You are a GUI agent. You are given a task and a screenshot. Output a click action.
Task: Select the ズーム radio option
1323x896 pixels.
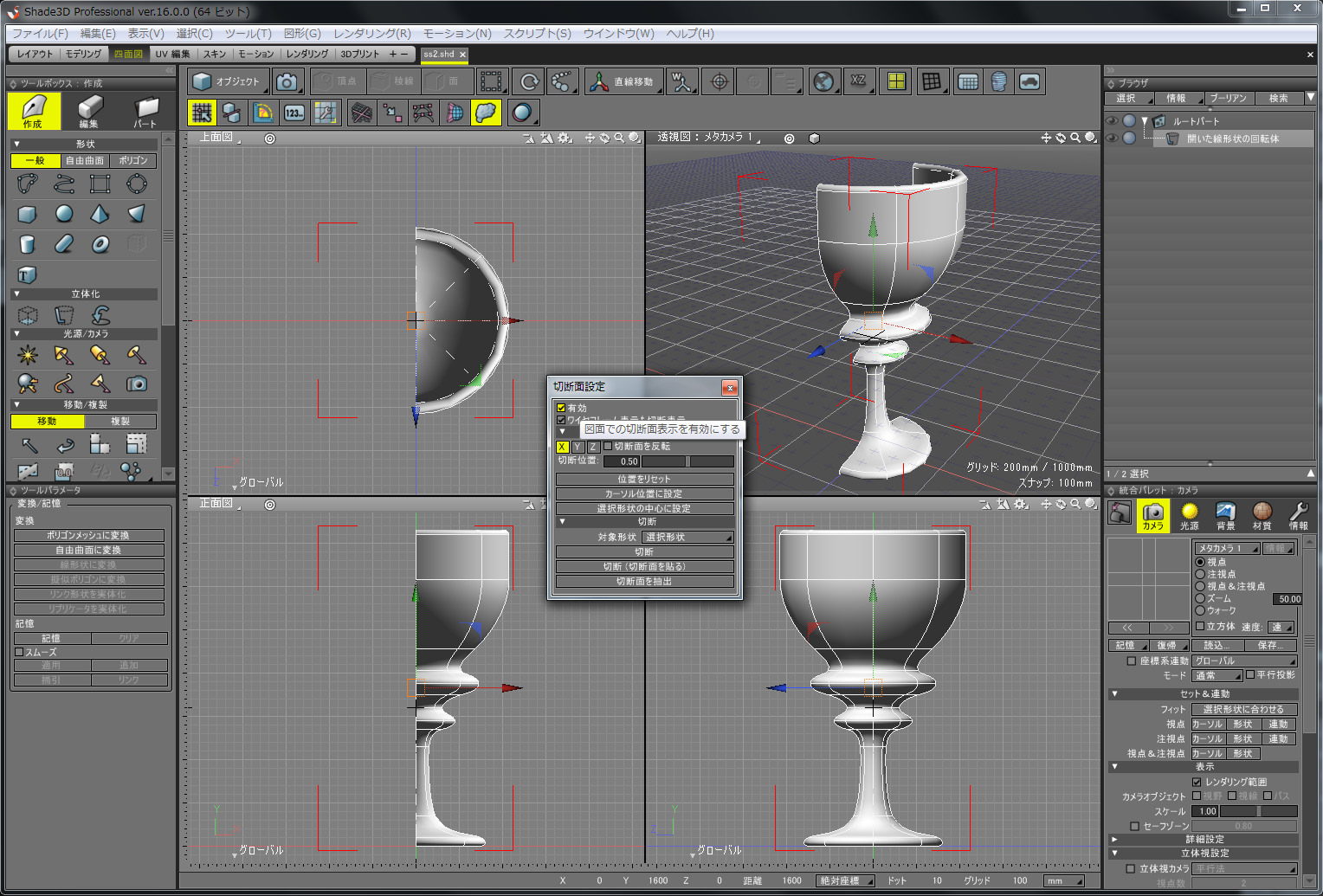pyautogui.click(x=1200, y=599)
